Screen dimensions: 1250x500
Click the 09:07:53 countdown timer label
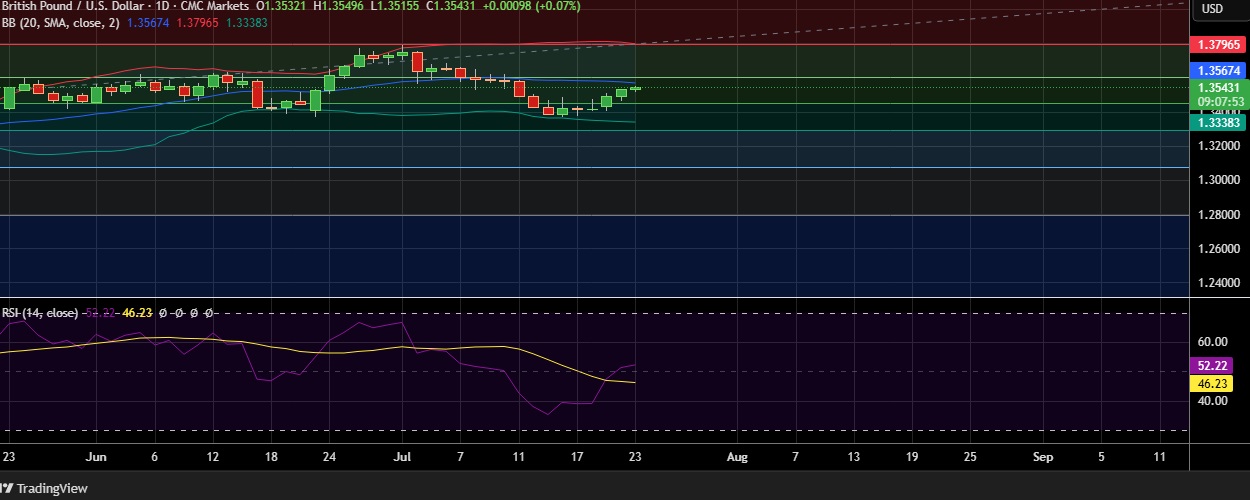1220,101
